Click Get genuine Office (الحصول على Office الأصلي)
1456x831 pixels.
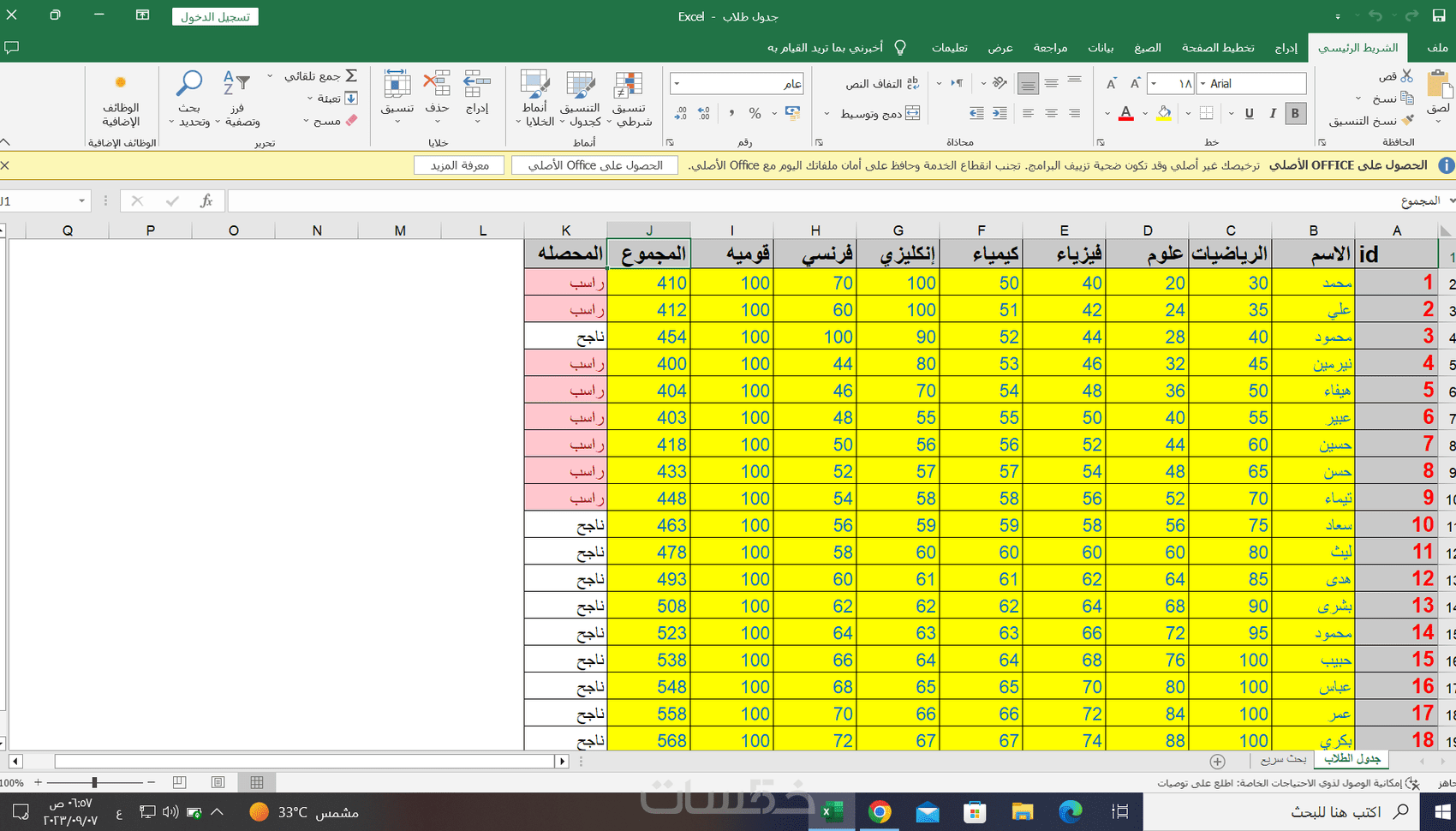(595, 165)
